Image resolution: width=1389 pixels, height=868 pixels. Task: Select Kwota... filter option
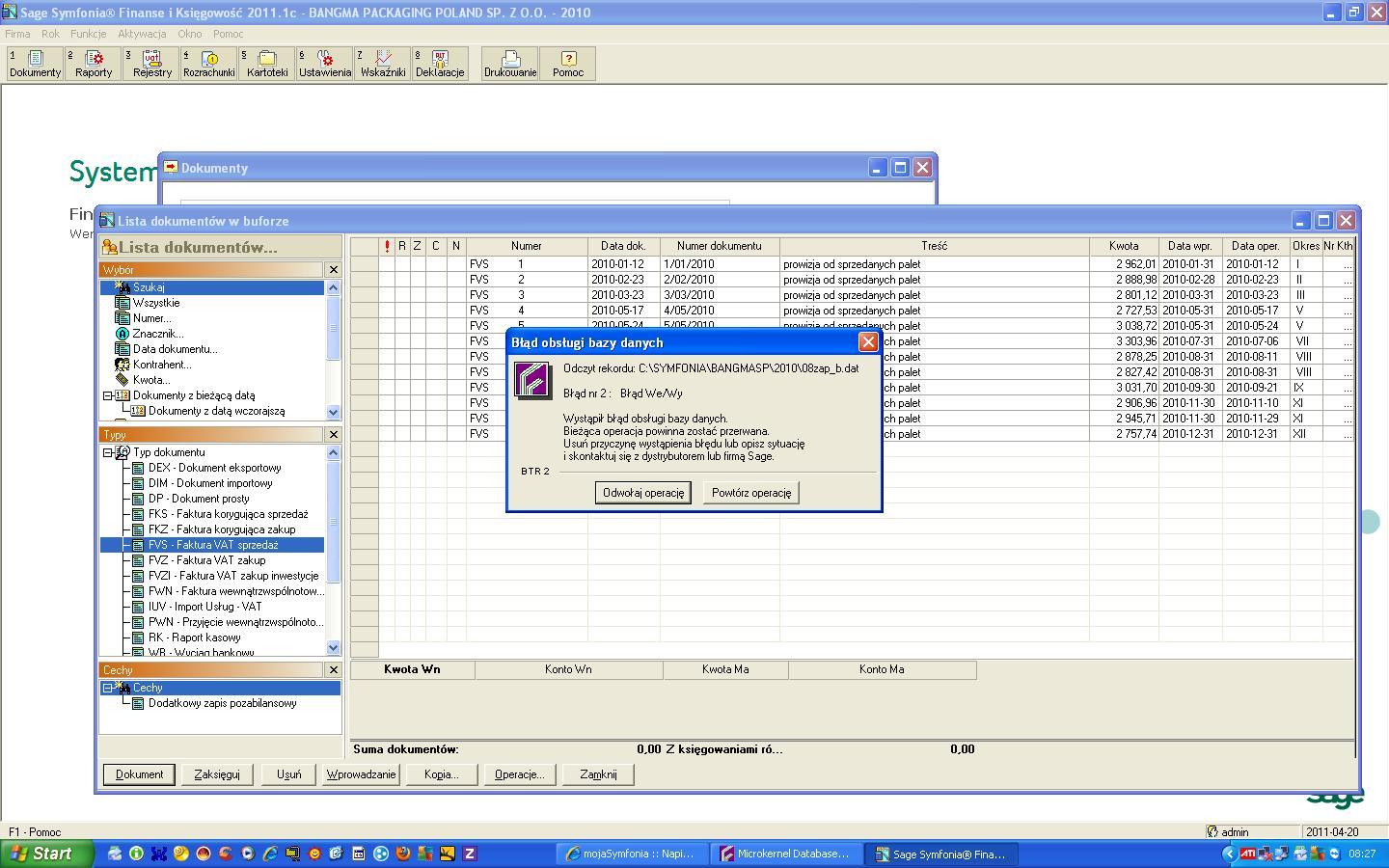(151, 380)
